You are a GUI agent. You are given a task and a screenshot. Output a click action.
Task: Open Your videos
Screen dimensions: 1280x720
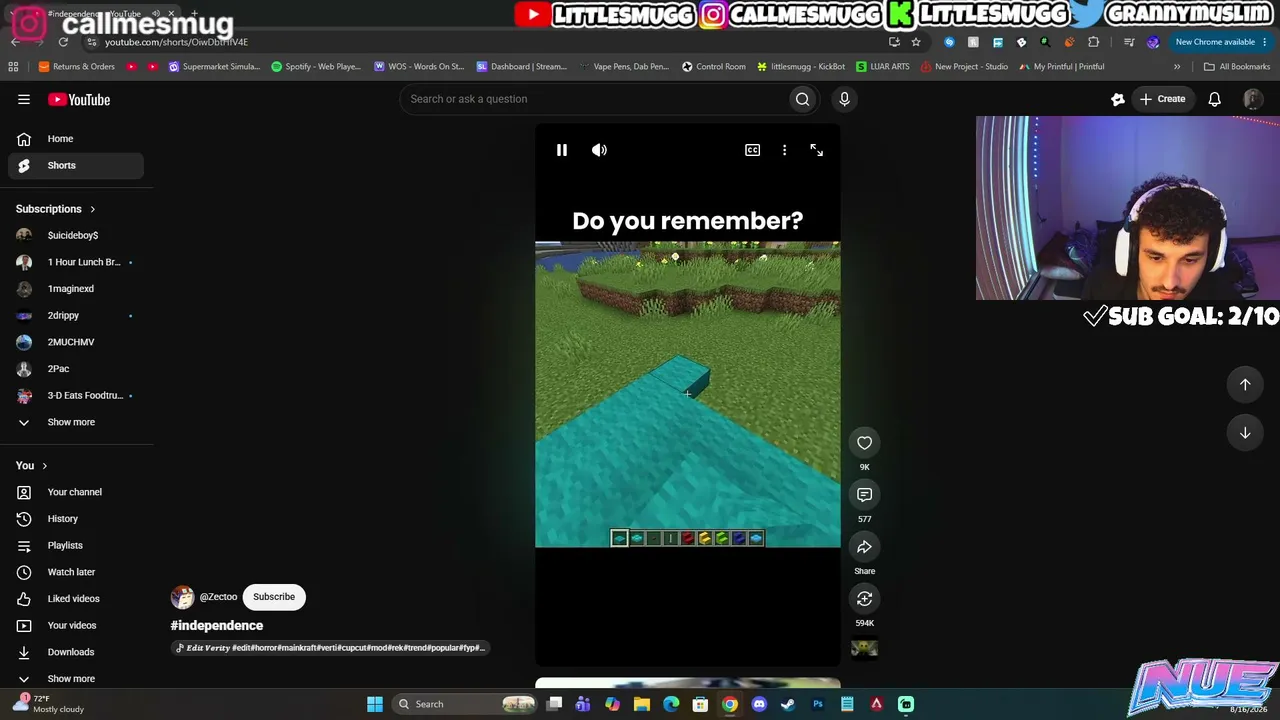tap(76, 625)
